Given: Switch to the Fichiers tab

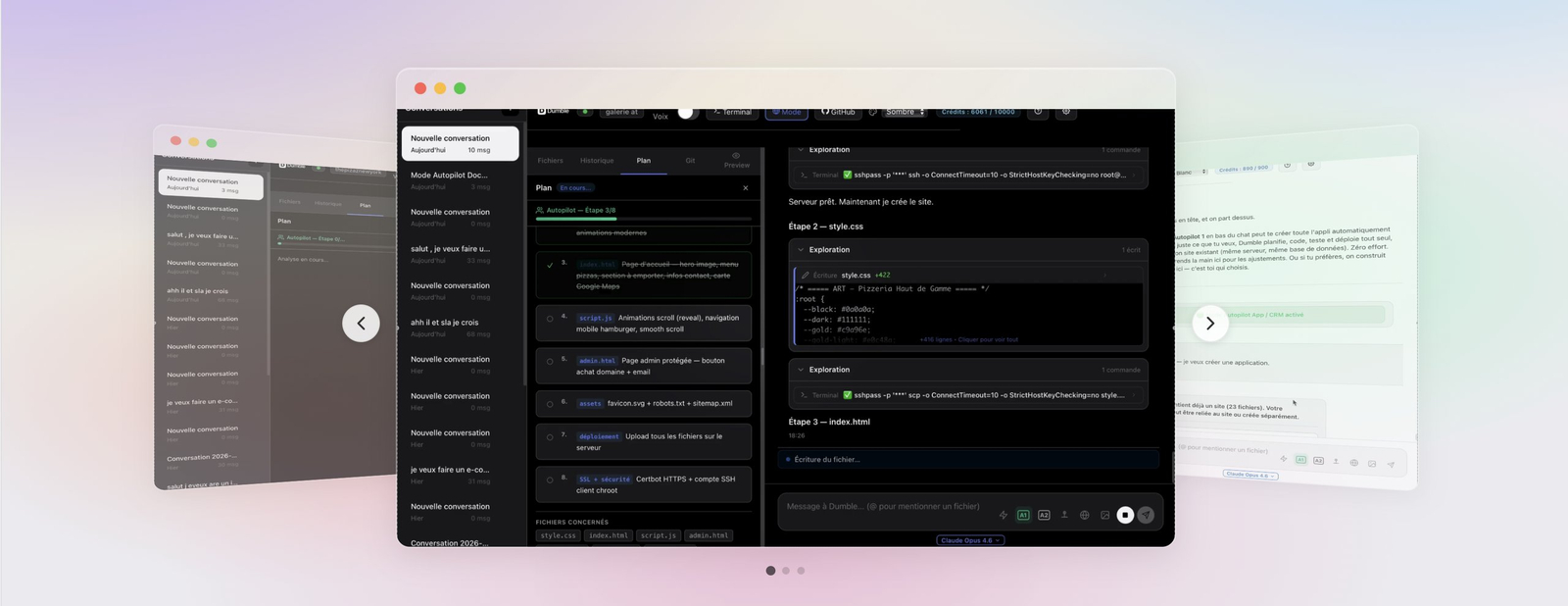Looking at the screenshot, I should coord(550,161).
